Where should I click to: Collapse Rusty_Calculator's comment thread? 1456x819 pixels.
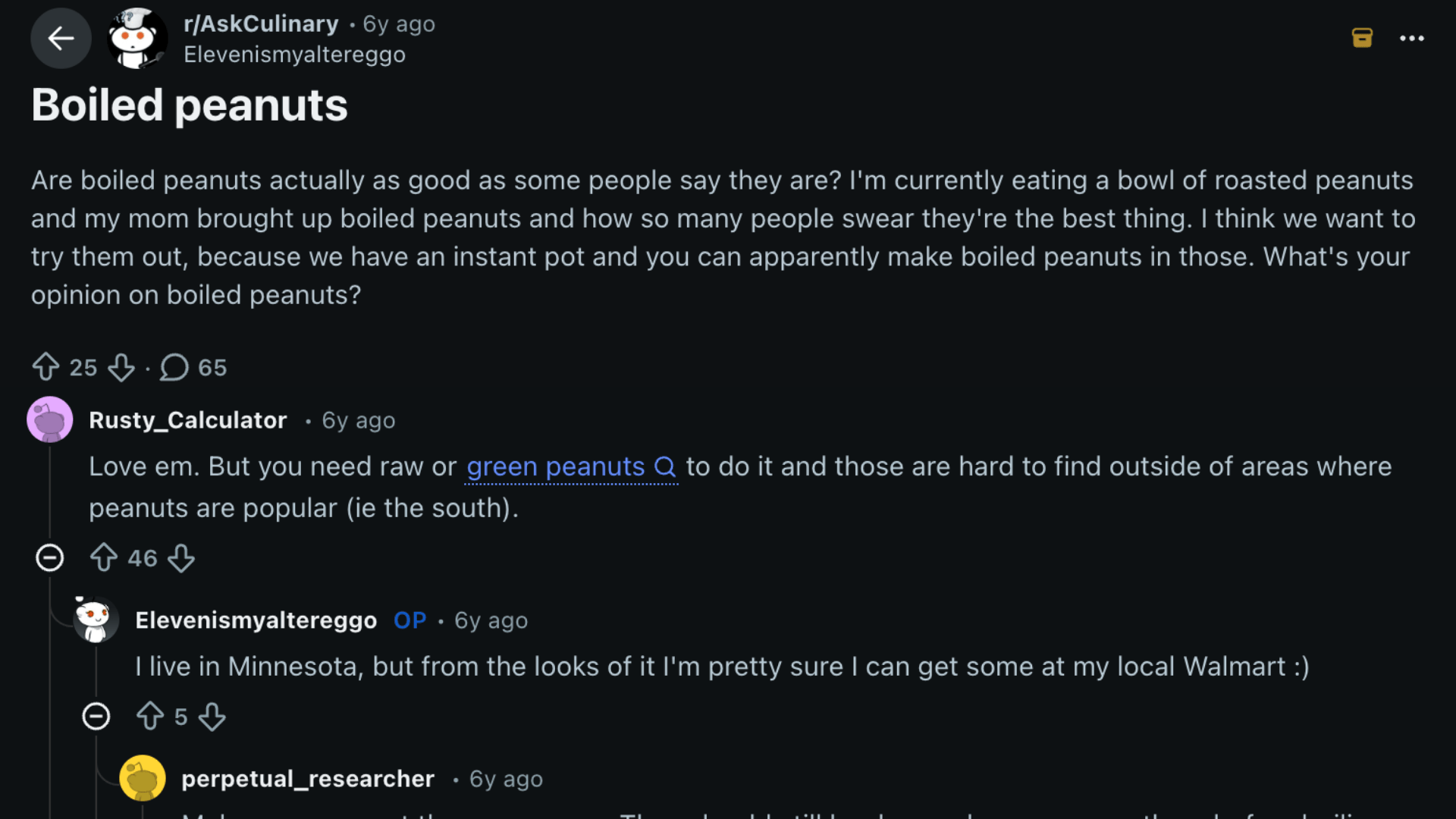[50, 558]
